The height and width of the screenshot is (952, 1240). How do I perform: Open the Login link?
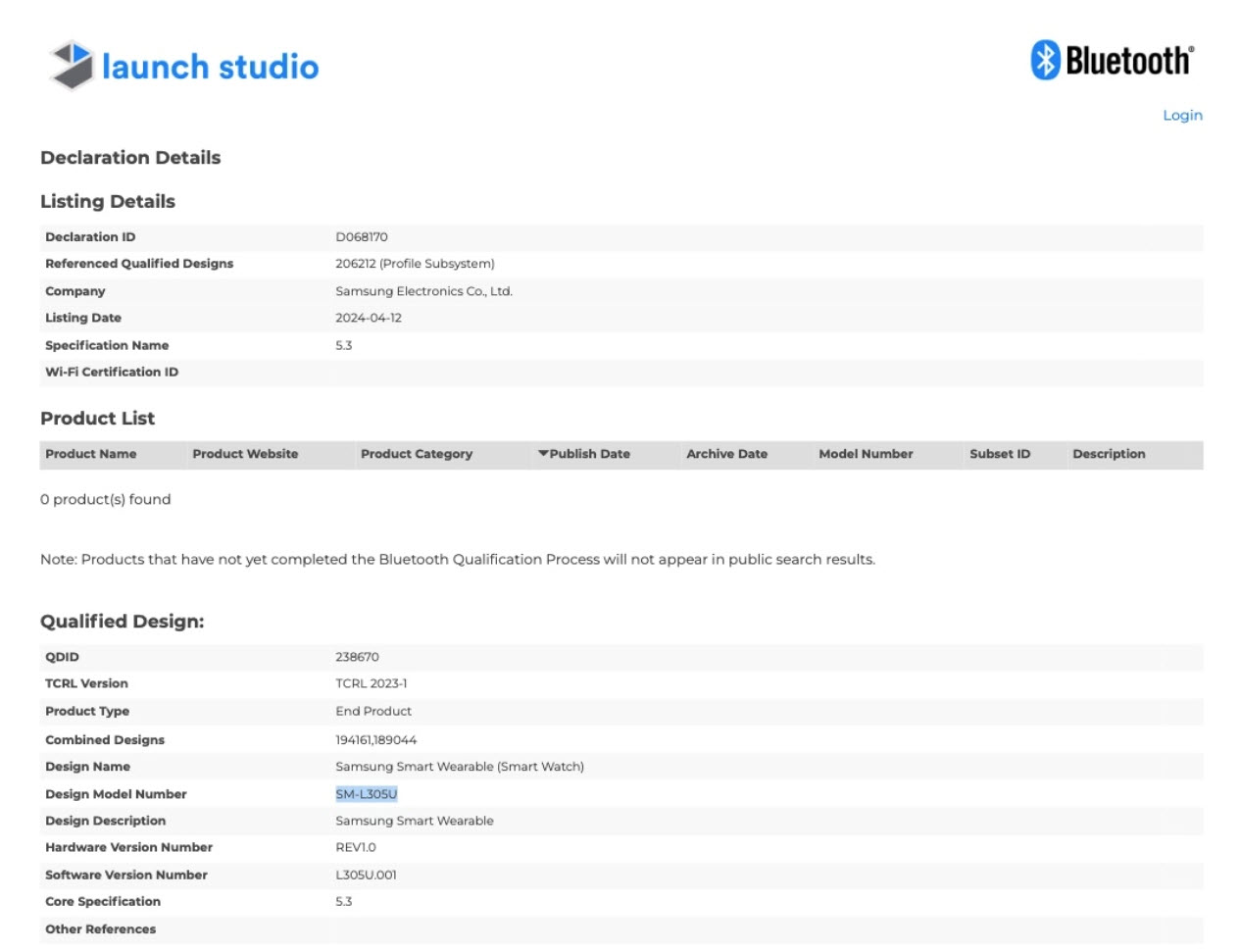click(x=1182, y=115)
